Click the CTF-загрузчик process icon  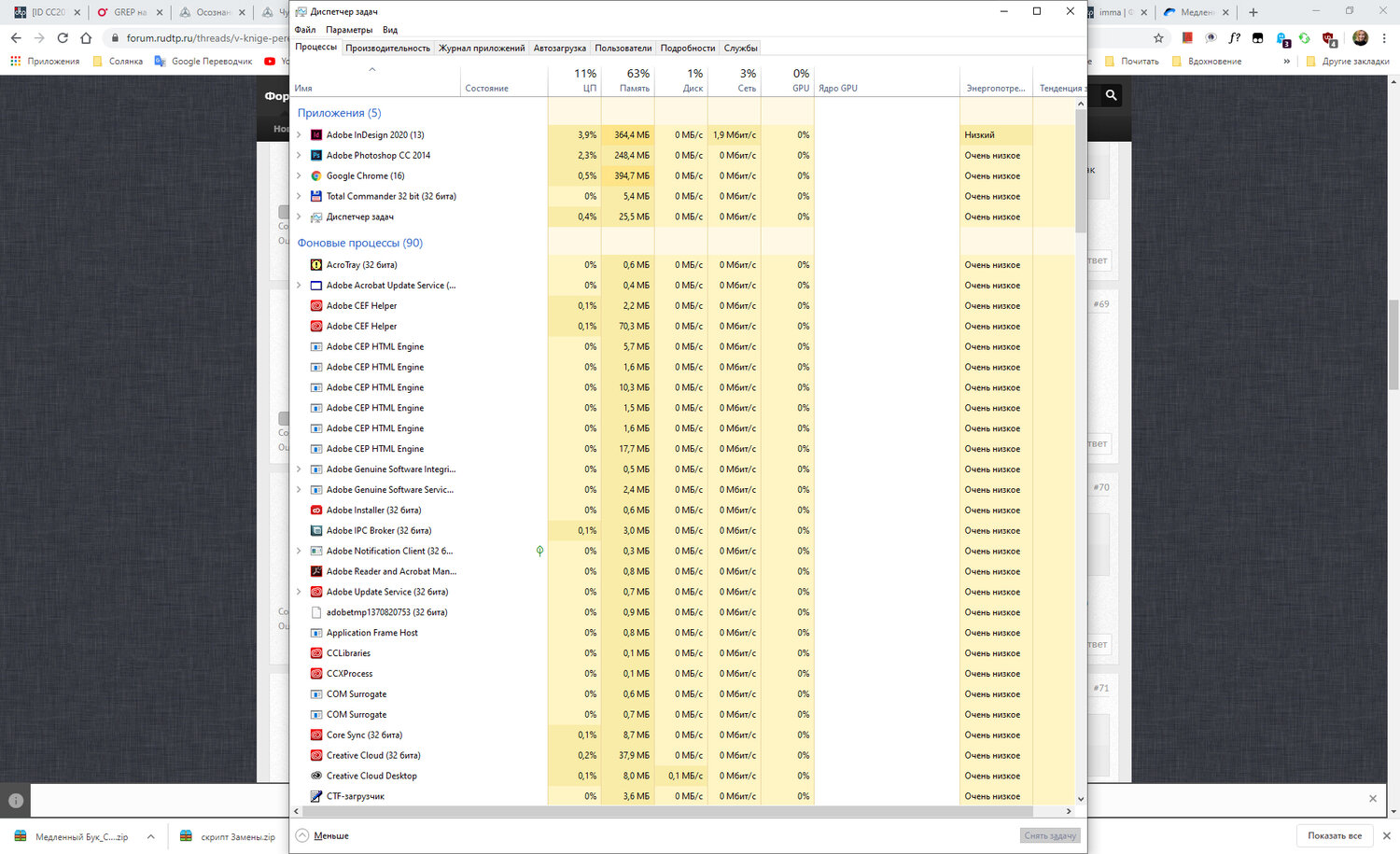point(316,796)
